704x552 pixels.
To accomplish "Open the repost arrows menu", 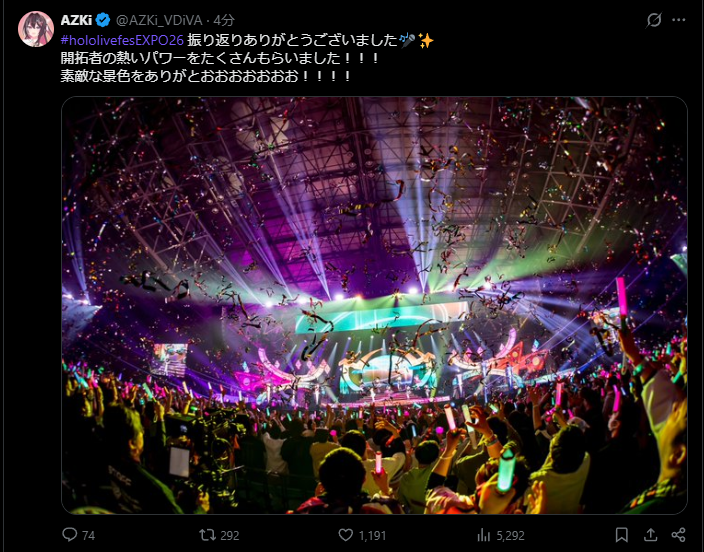I will [207, 535].
